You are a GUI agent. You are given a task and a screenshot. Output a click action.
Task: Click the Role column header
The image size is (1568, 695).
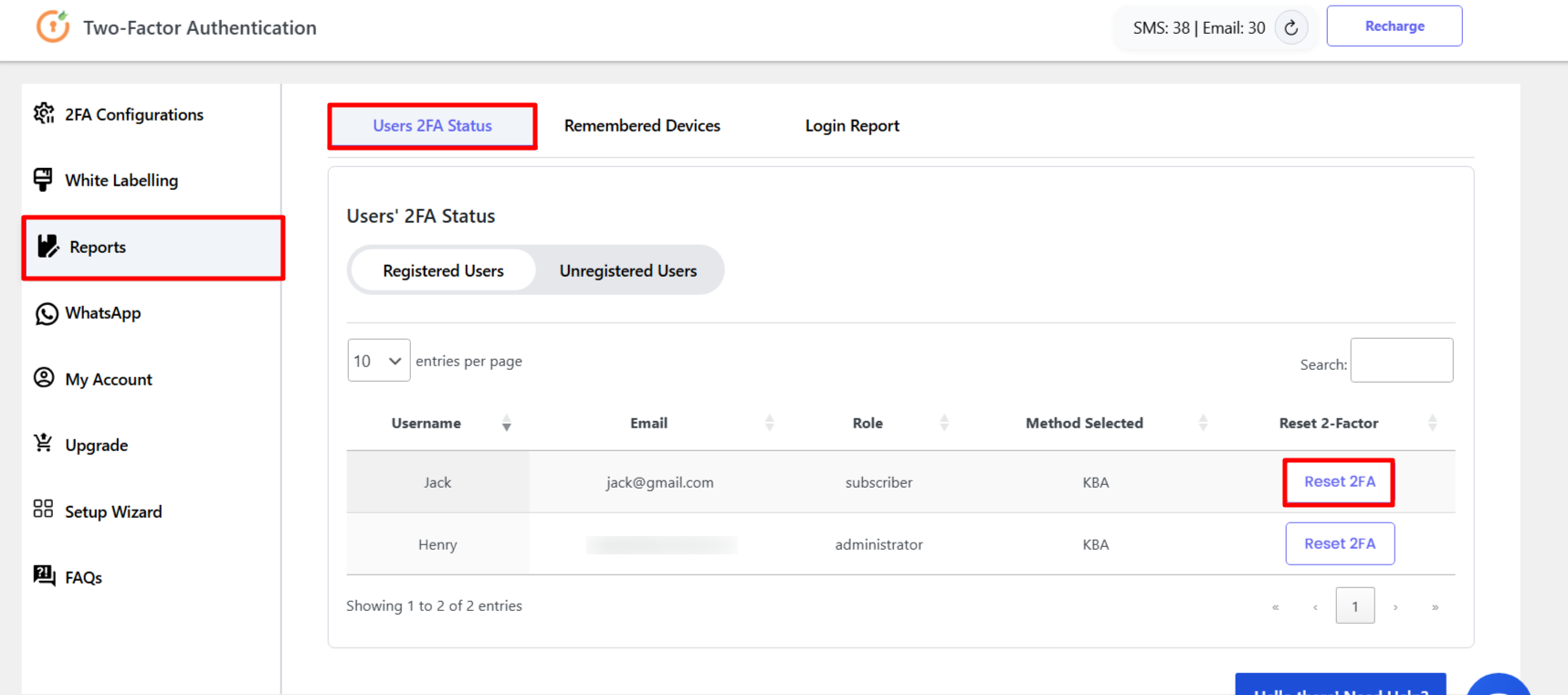[868, 423]
